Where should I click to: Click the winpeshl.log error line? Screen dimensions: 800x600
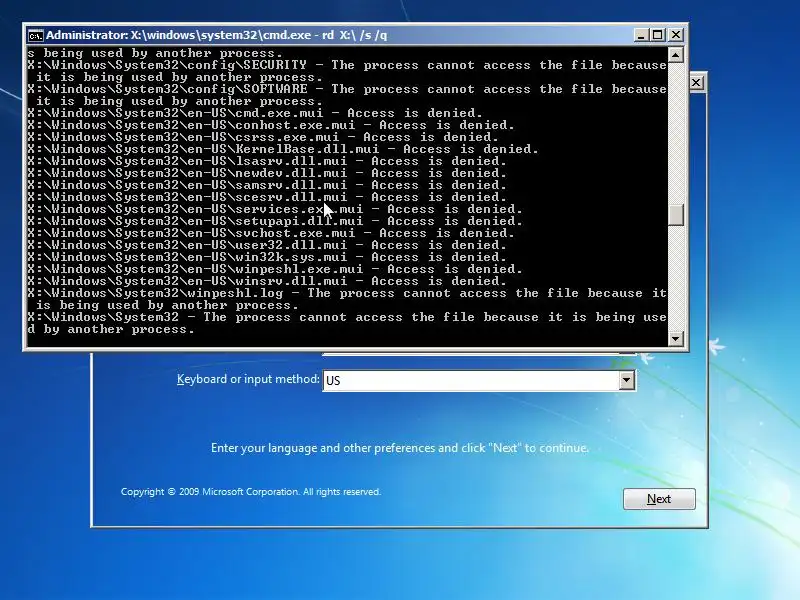point(347,299)
